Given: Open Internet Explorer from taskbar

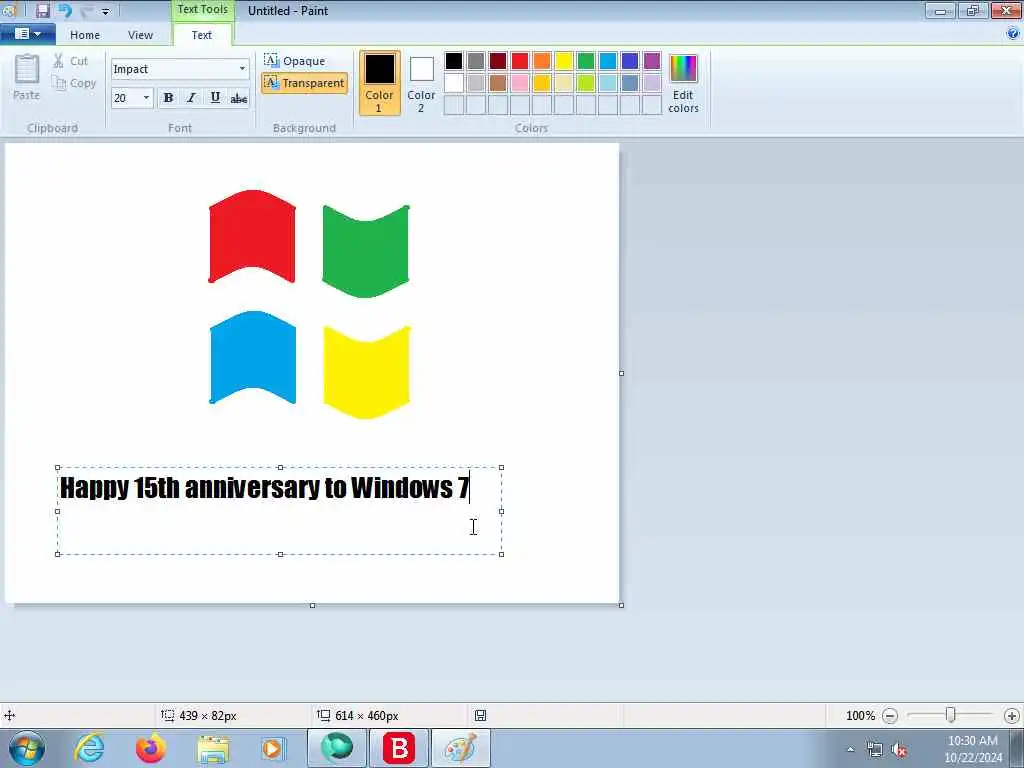Looking at the screenshot, I should coord(89,748).
